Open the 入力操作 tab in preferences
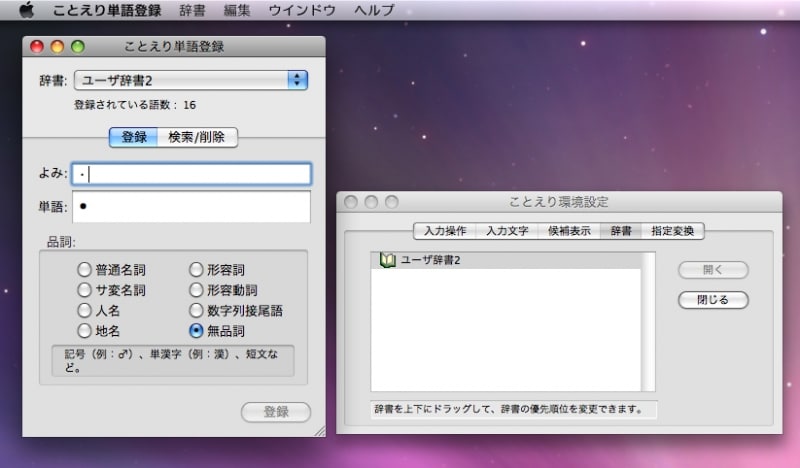 click(x=445, y=231)
